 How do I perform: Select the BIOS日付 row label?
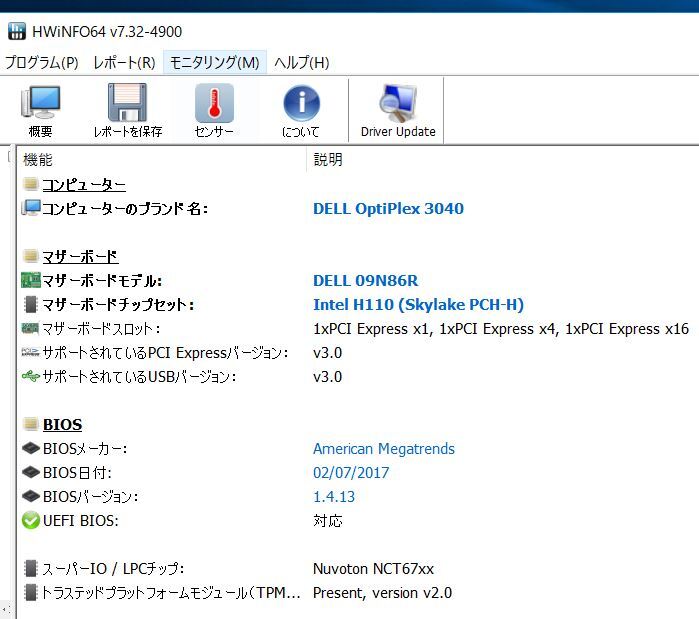point(77,473)
